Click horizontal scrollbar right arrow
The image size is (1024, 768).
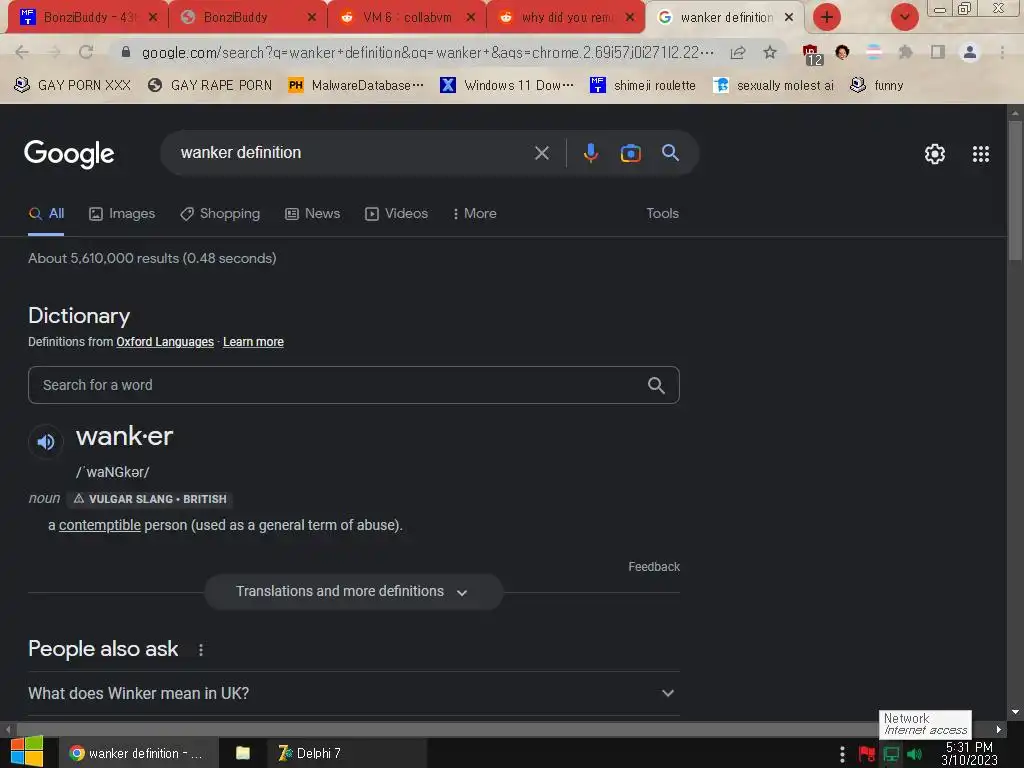(999, 729)
